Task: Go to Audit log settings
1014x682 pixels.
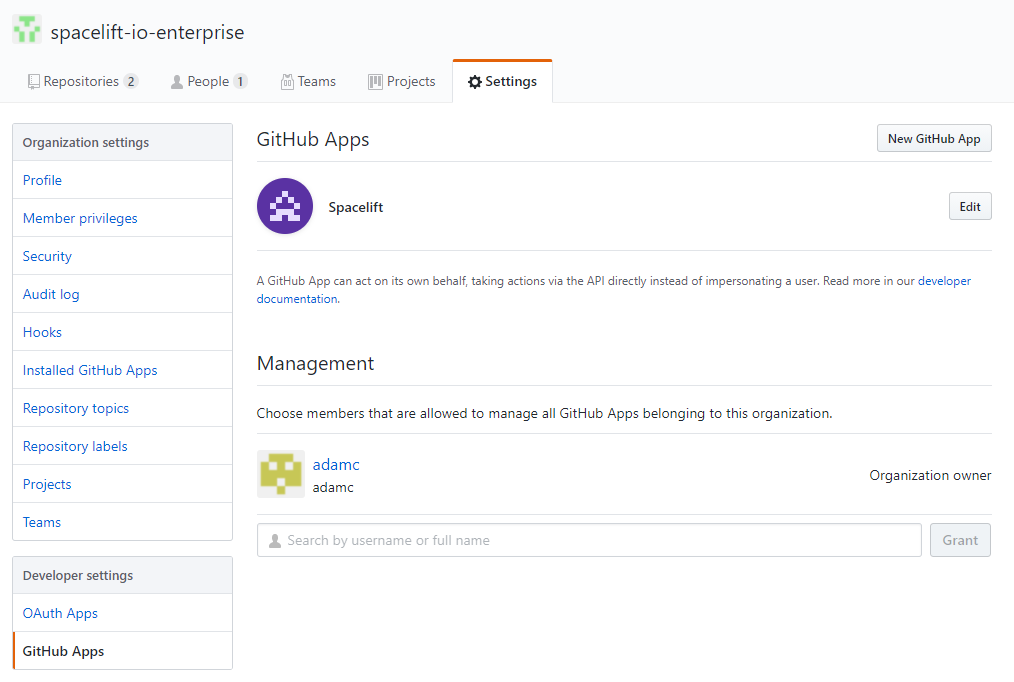Action: (x=51, y=294)
